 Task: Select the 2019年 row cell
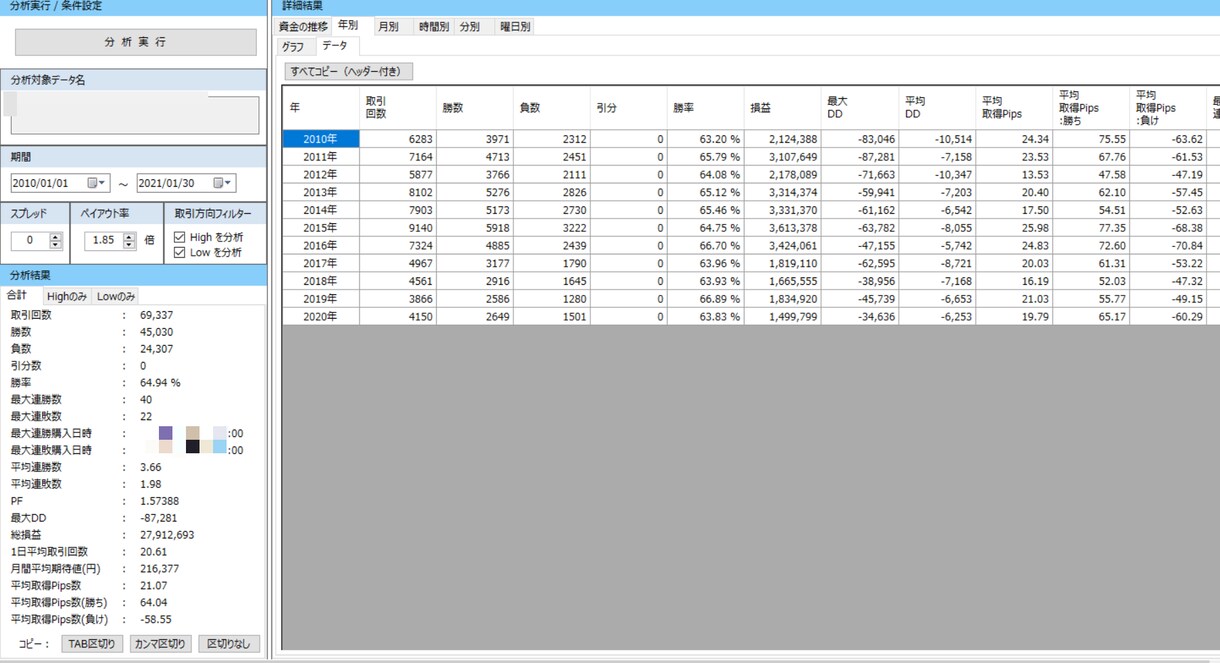[x=321, y=299]
